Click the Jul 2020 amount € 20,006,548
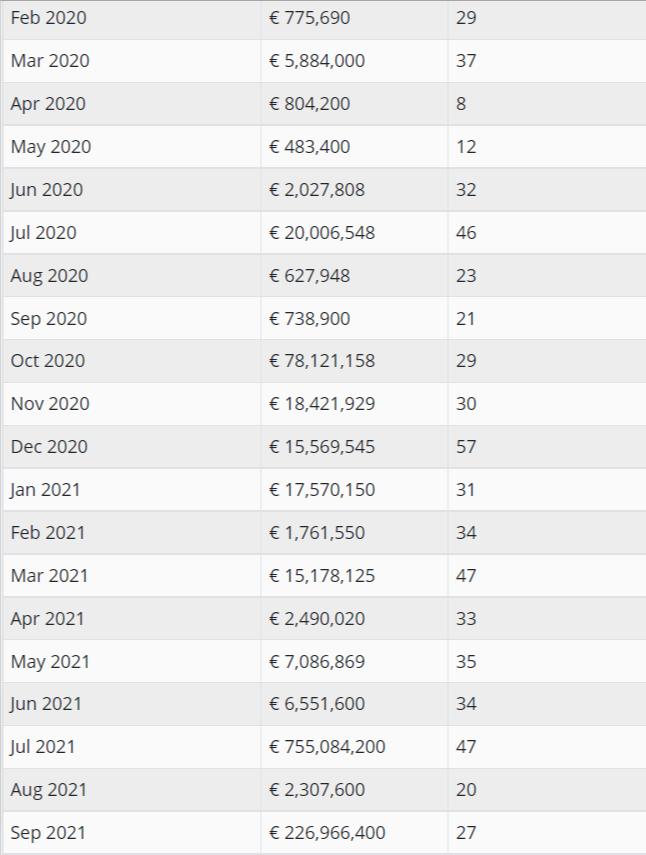Image resolution: width=646 pixels, height=855 pixels. (x=322, y=233)
